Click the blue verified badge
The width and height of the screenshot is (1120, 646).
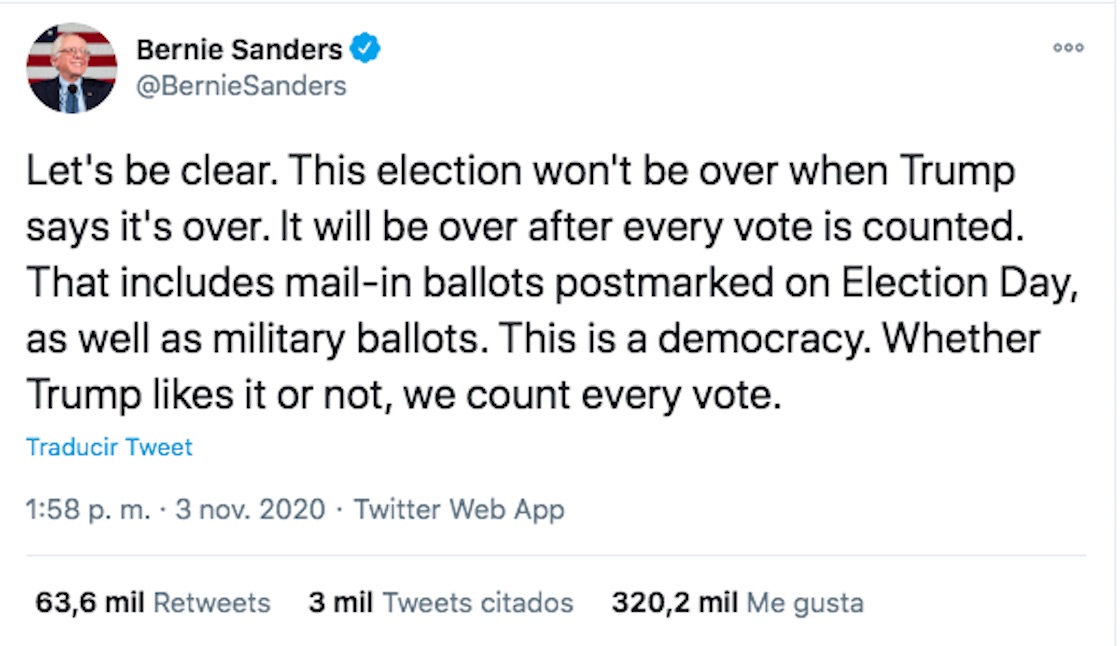click(365, 48)
